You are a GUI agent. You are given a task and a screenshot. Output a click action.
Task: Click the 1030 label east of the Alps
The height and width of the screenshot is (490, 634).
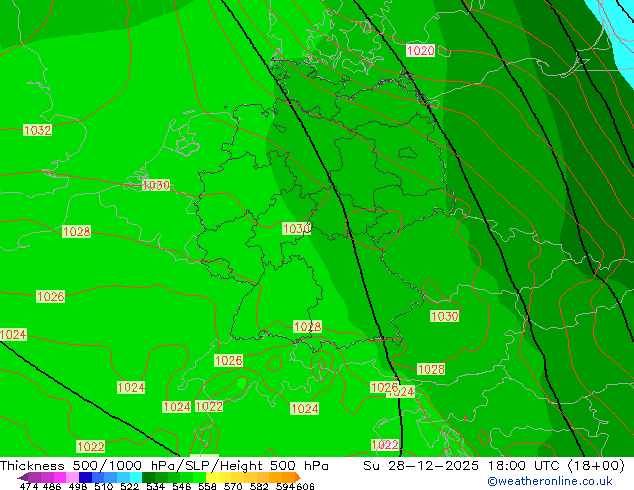444,316
